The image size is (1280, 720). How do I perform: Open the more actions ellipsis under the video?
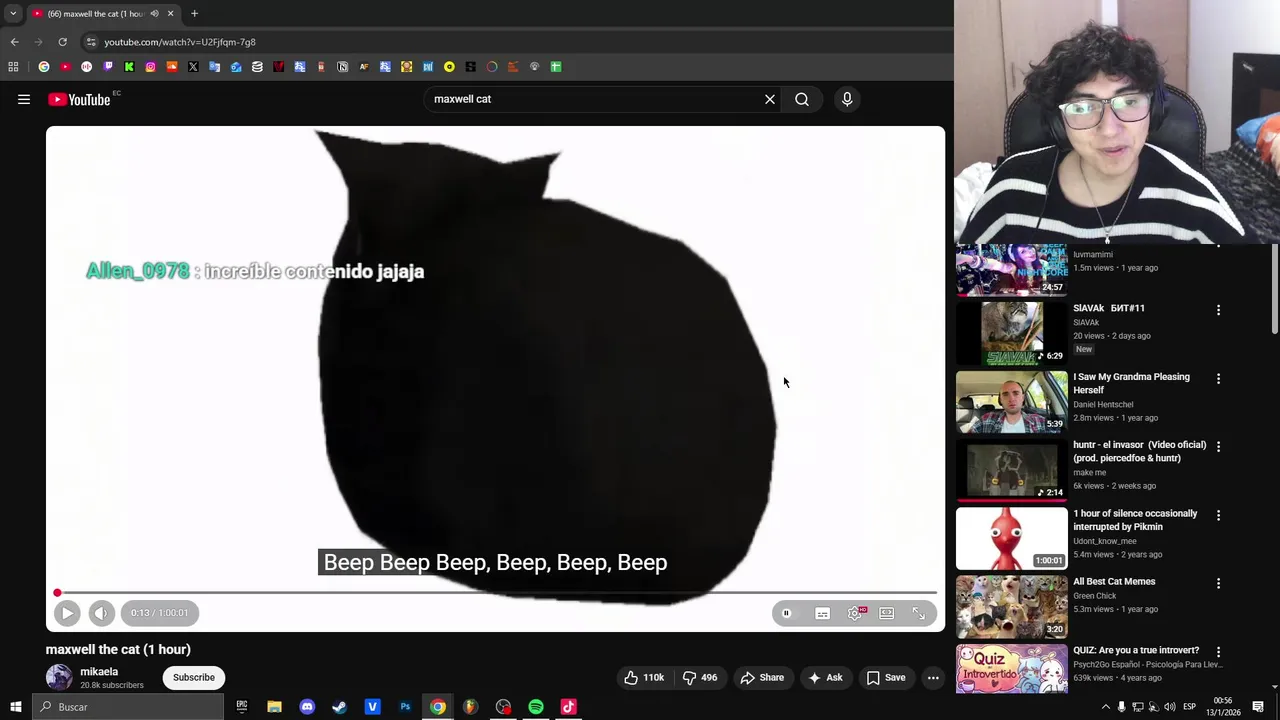click(933, 678)
